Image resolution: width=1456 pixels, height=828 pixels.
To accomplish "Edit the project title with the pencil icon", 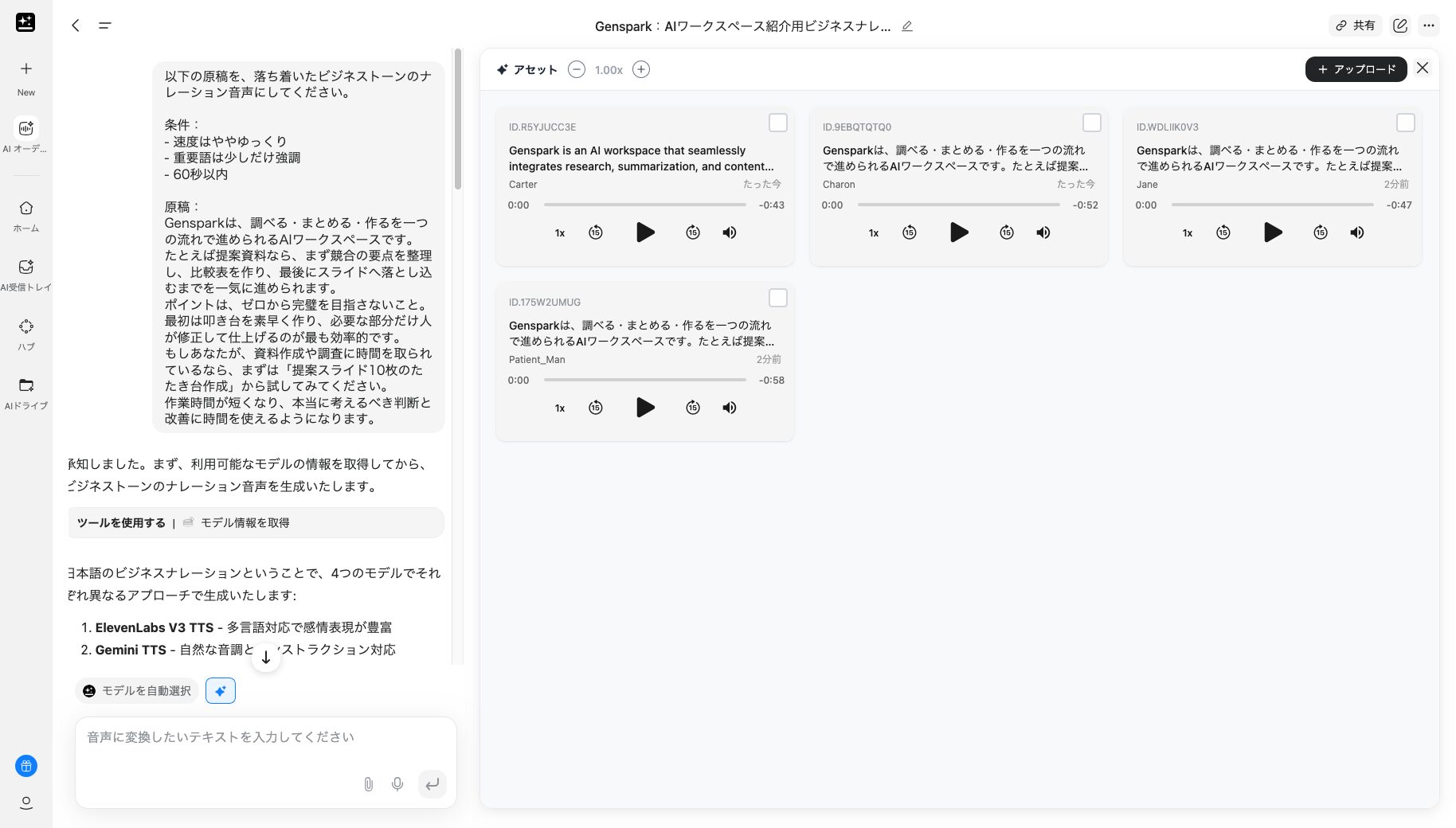I will [906, 26].
